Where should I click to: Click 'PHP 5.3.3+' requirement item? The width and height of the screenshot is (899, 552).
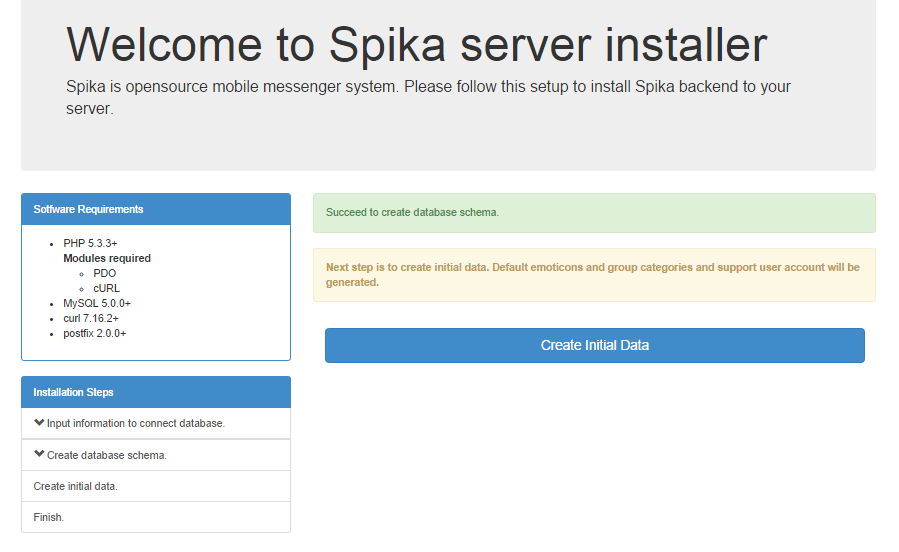(x=90, y=243)
